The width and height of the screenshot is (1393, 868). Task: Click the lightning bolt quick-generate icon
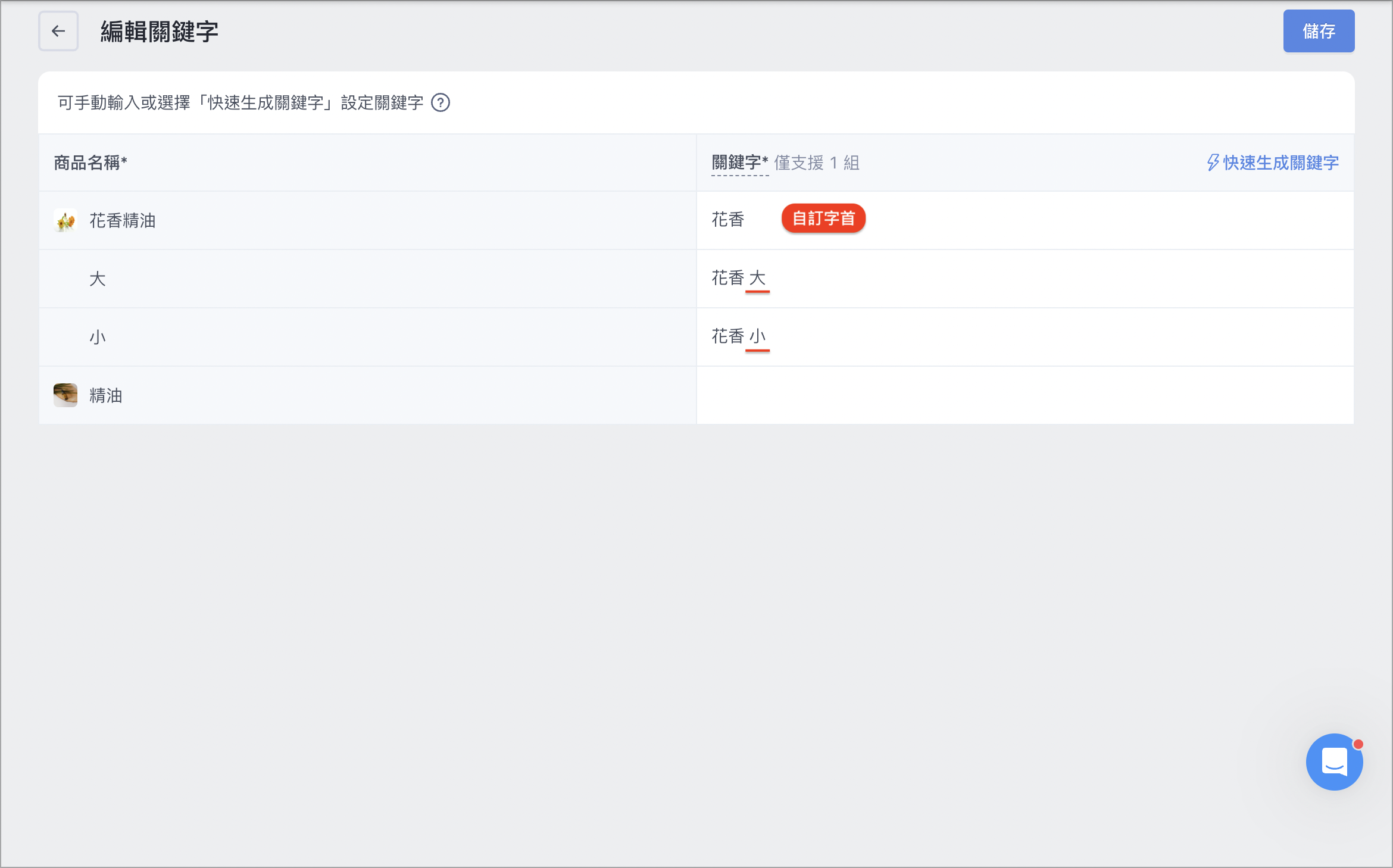[1213, 163]
